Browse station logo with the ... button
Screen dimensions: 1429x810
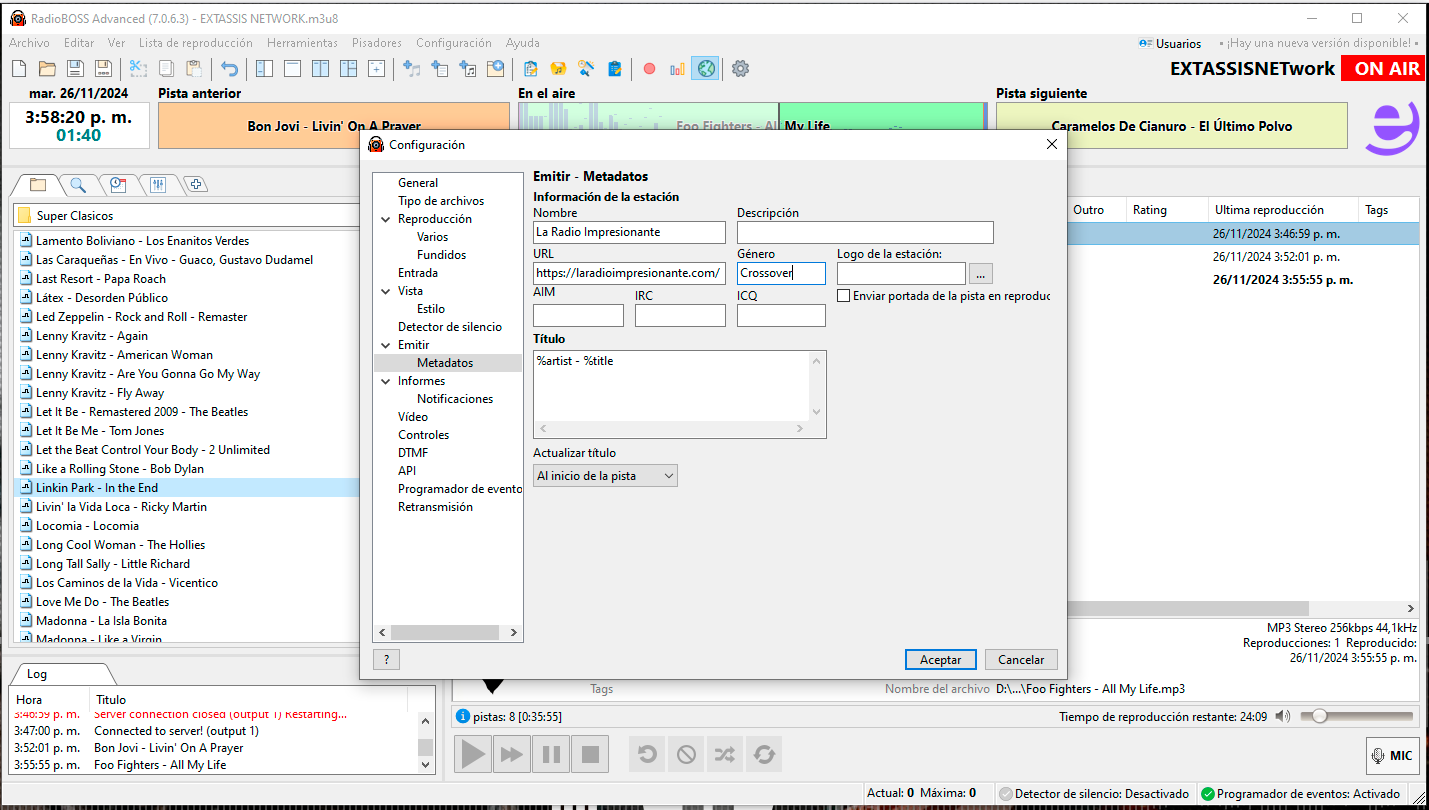(980, 273)
